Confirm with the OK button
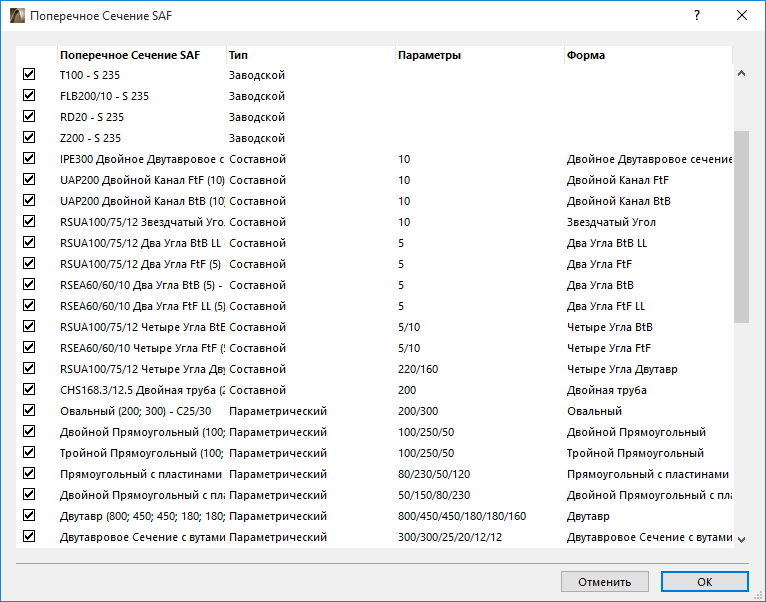The image size is (766, 602). pyautogui.click(x=704, y=582)
